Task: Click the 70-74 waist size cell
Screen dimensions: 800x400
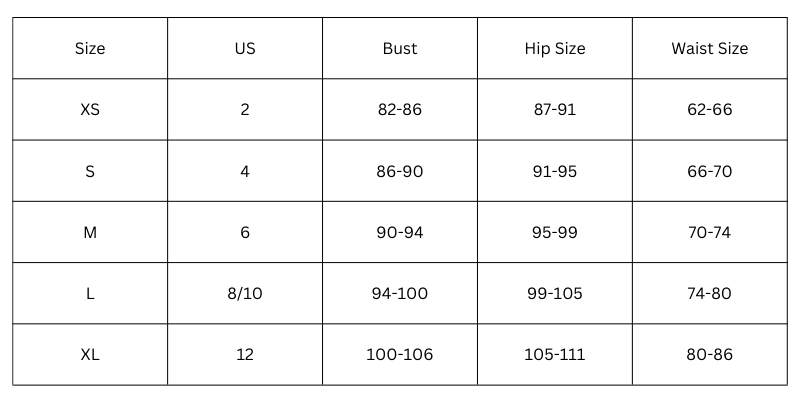Action: (x=710, y=232)
